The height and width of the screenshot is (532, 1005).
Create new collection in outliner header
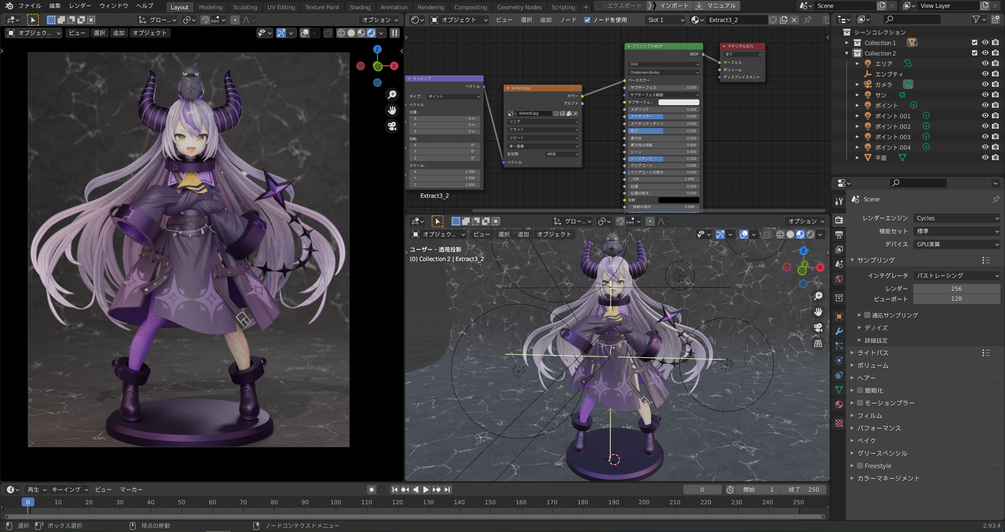[x=995, y=20]
